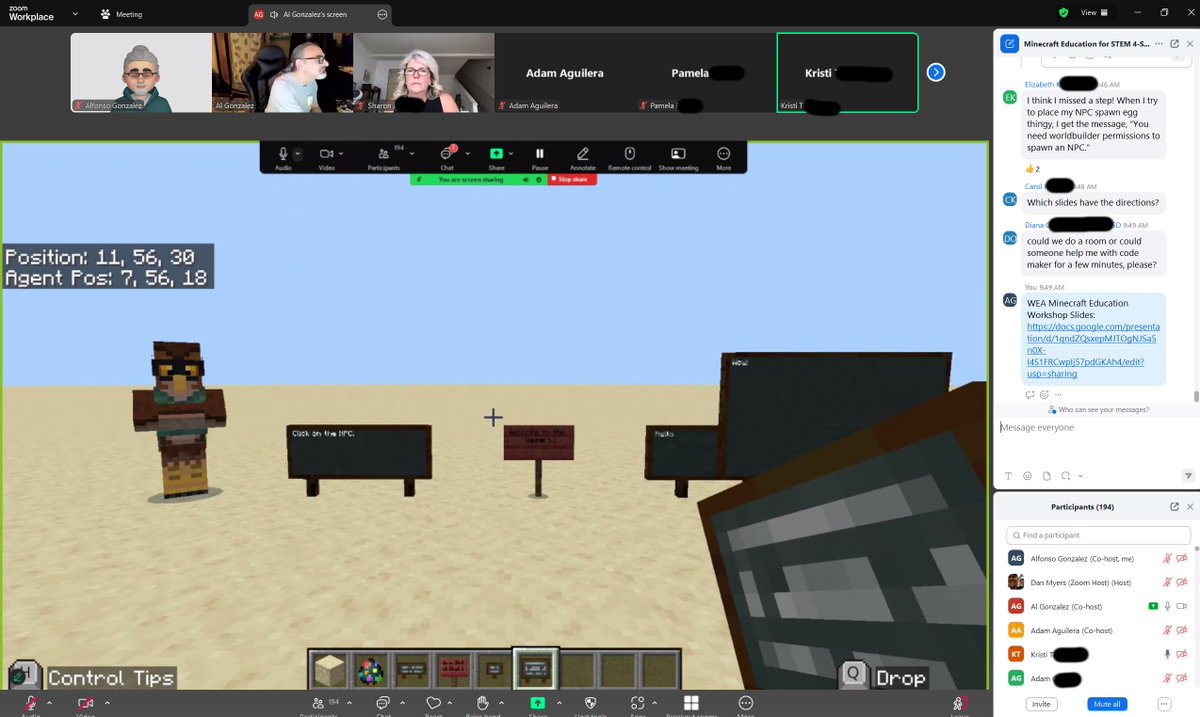The height and width of the screenshot is (717, 1200).
Task: Click Chat icon in bottom toolbar
Action: pyautogui.click(x=383, y=703)
